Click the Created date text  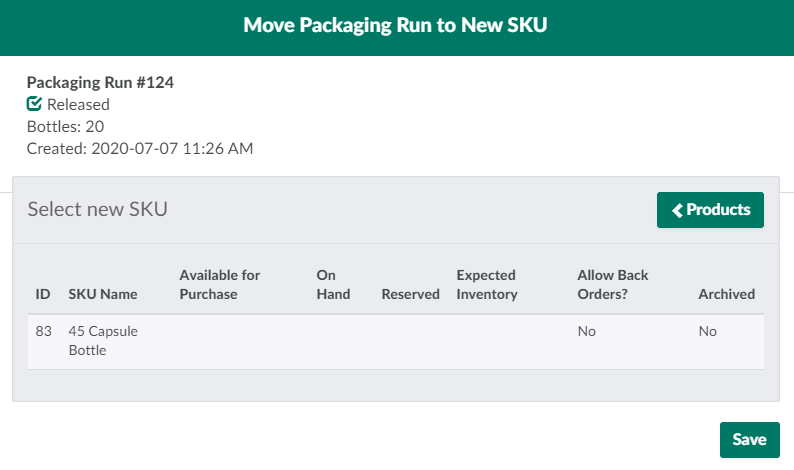tap(139, 149)
